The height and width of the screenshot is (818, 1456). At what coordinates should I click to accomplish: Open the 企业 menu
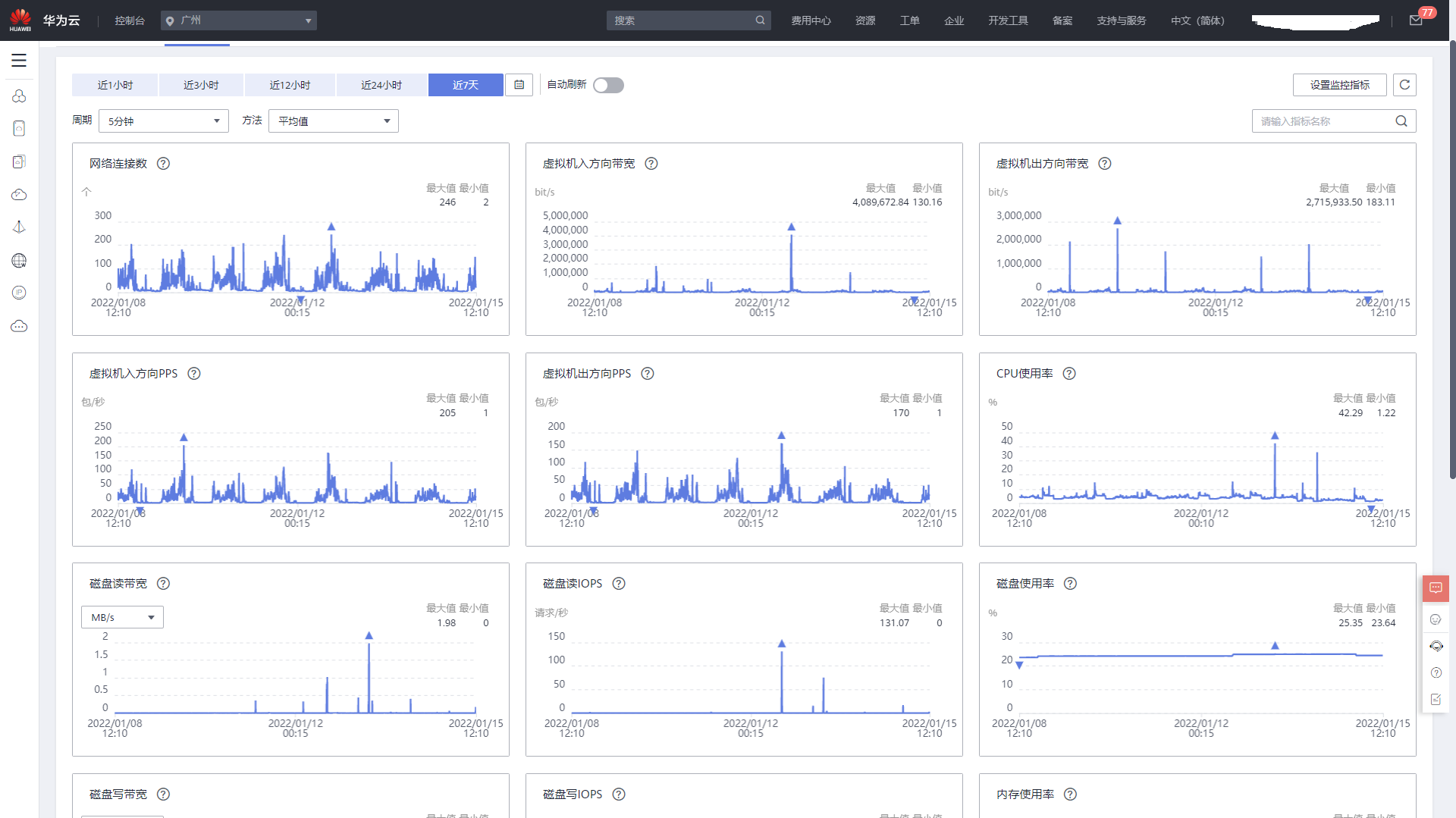[954, 20]
